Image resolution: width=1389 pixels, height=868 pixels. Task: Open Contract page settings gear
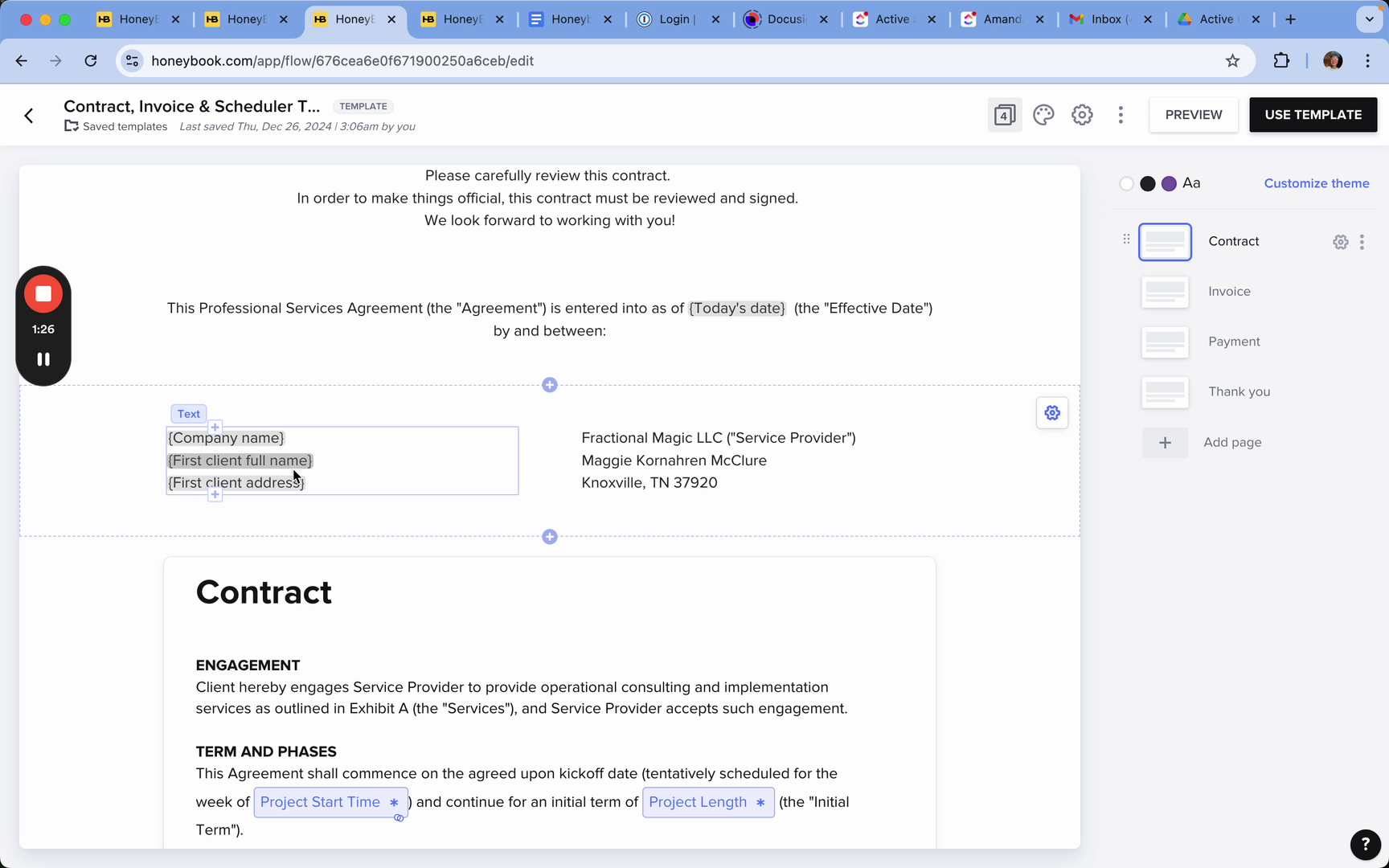(1340, 242)
